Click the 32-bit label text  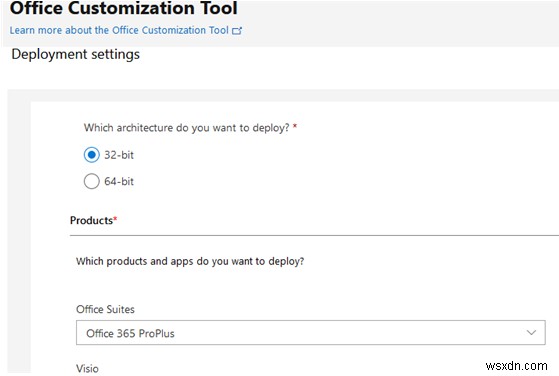pyautogui.click(x=119, y=155)
